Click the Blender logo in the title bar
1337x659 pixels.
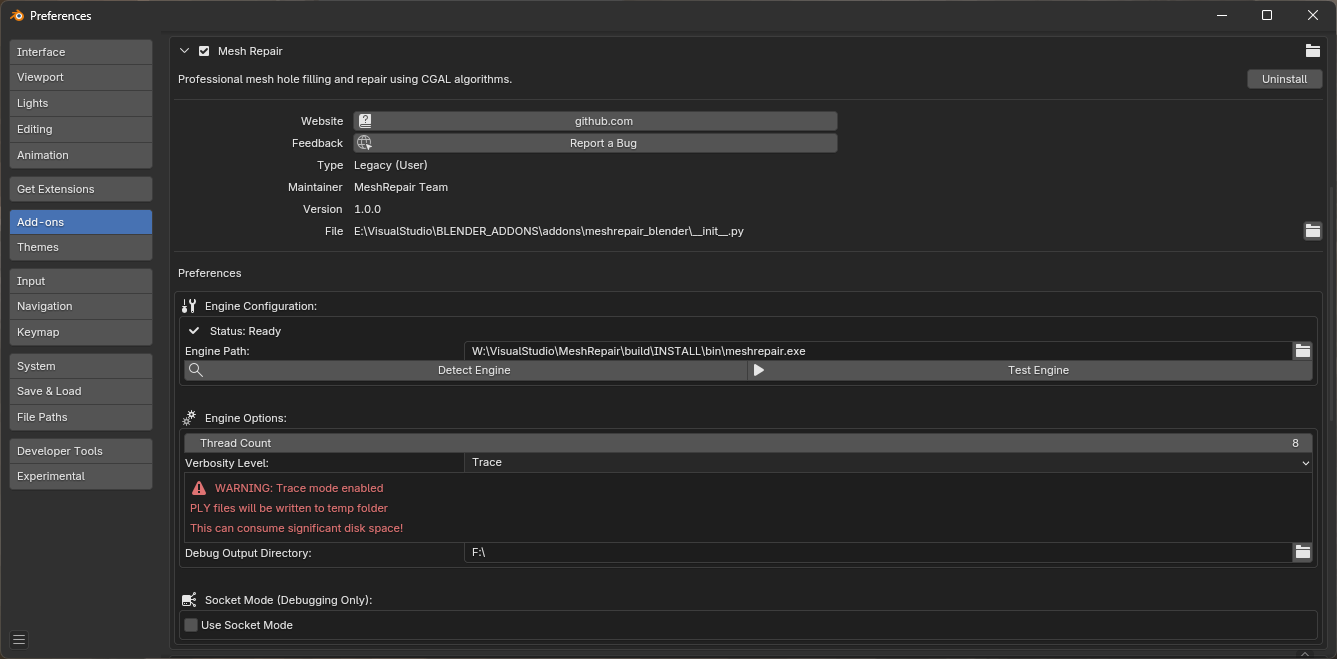pos(14,15)
